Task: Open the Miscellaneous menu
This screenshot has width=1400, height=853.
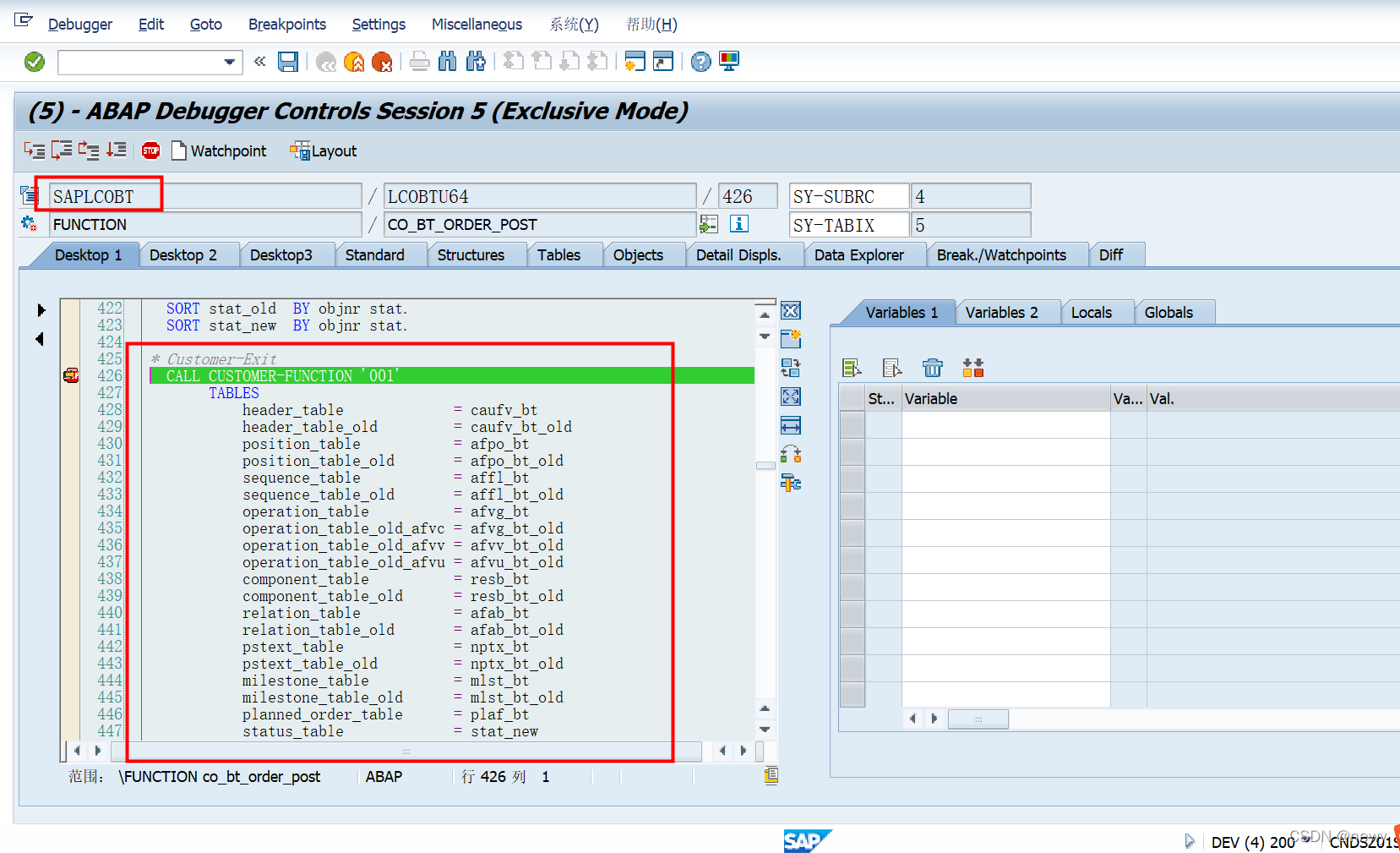Action: coord(477,25)
